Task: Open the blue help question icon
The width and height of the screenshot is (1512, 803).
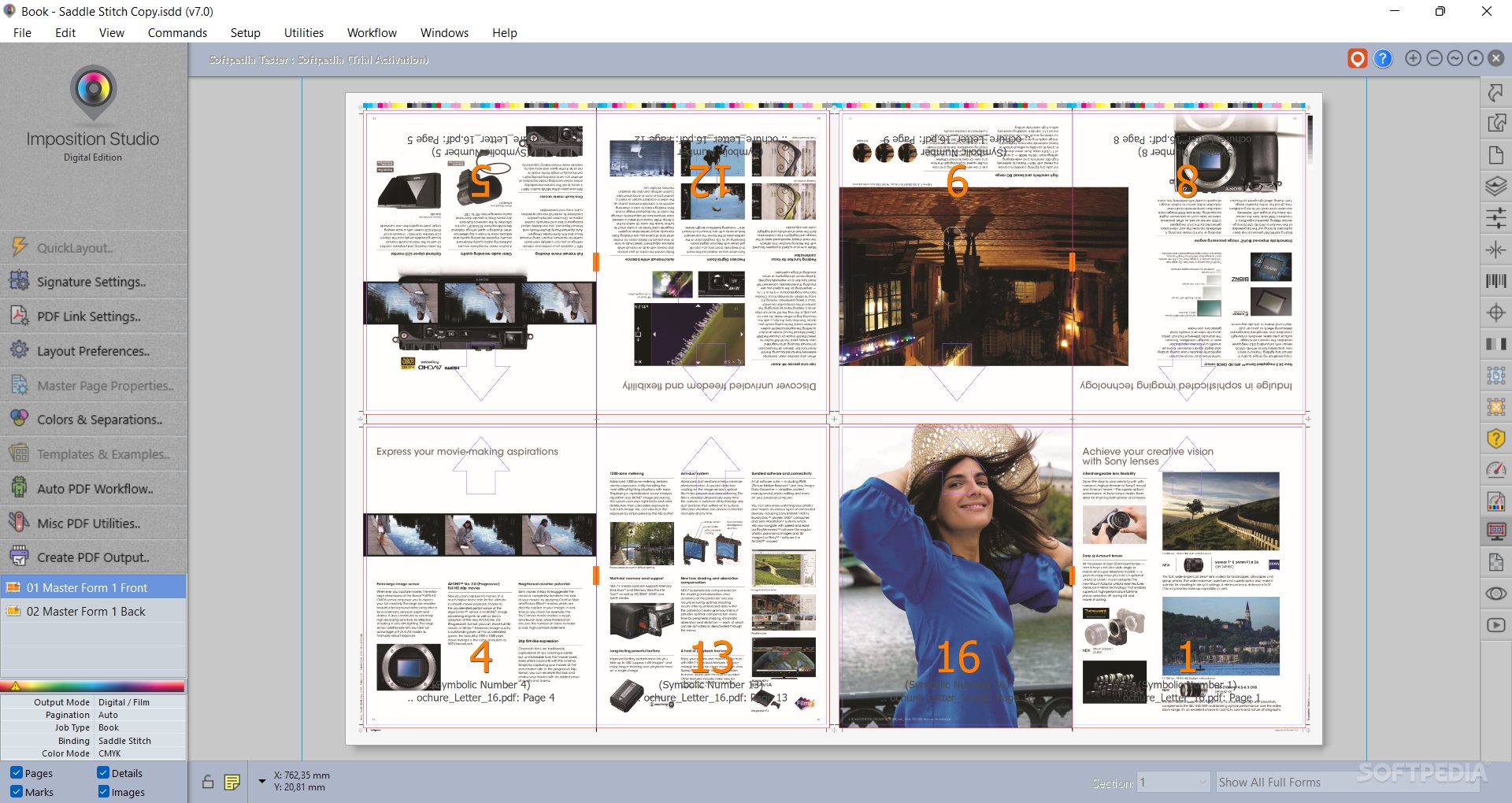Action: click(x=1383, y=59)
